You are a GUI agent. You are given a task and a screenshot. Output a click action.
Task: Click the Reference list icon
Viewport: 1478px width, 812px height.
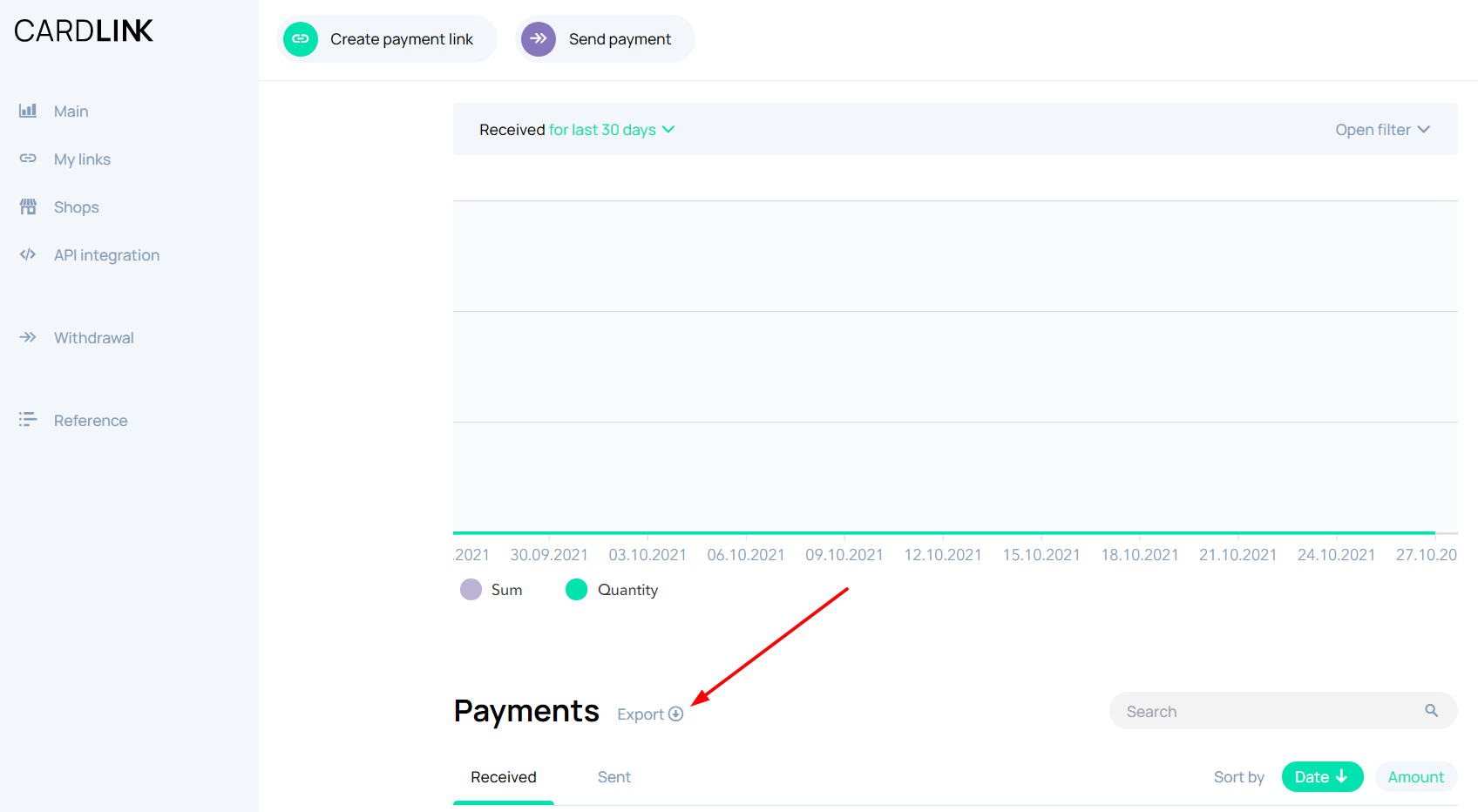pos(28,420)
